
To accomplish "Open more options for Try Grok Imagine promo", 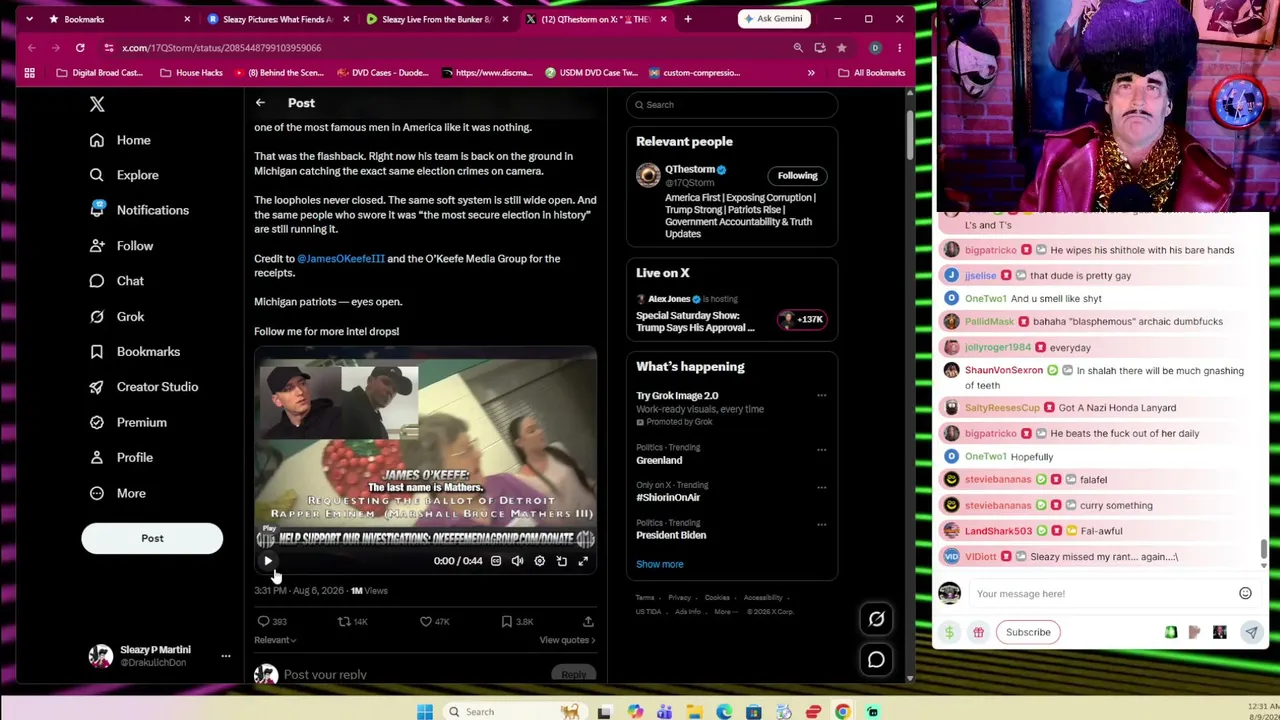I will point(821,396).
